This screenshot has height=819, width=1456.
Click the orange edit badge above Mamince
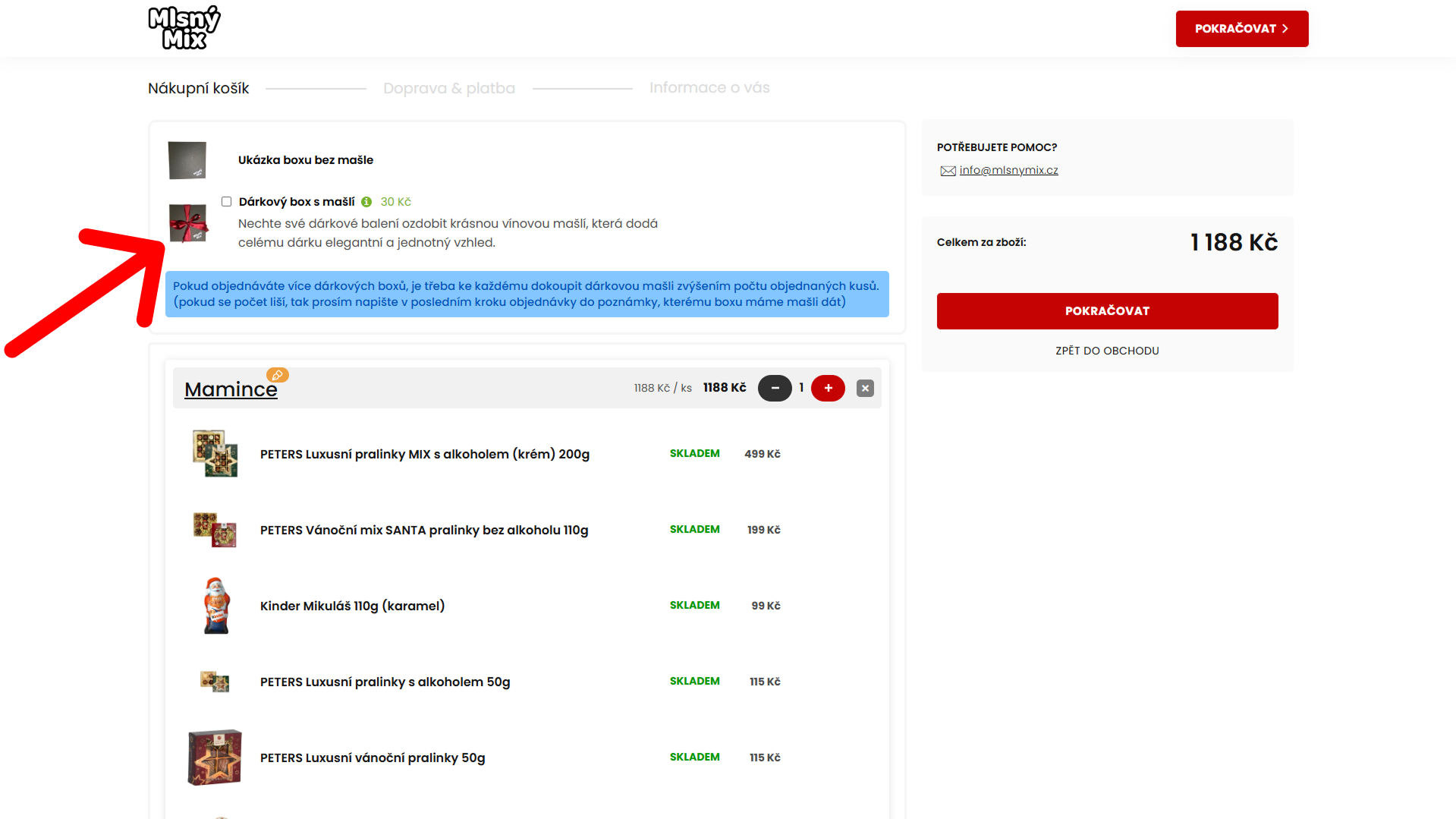click(278, 375)
